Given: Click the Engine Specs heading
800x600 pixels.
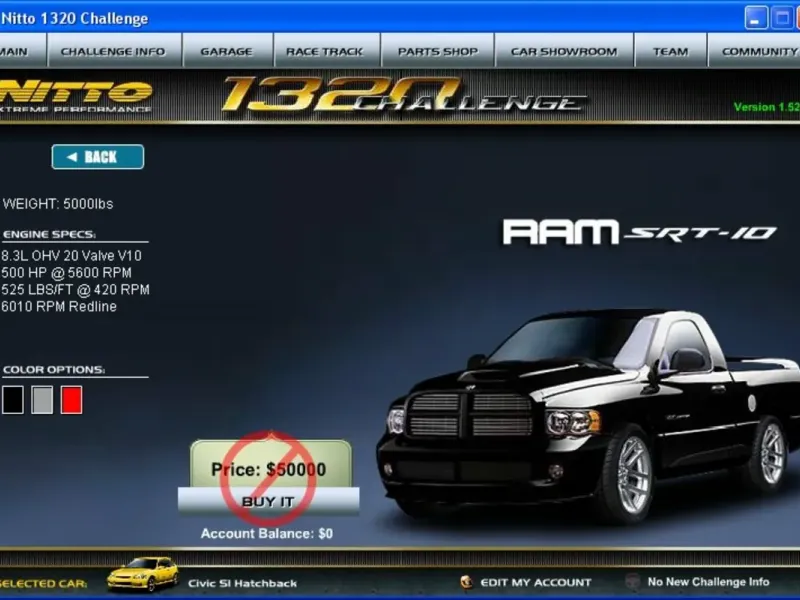Looking at the screenshot, I should (x=49, y=234).
